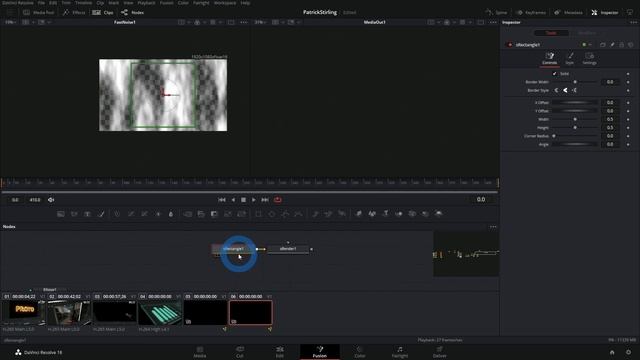
Task: Open the Media Pool panel
Action: pos(39,13)
